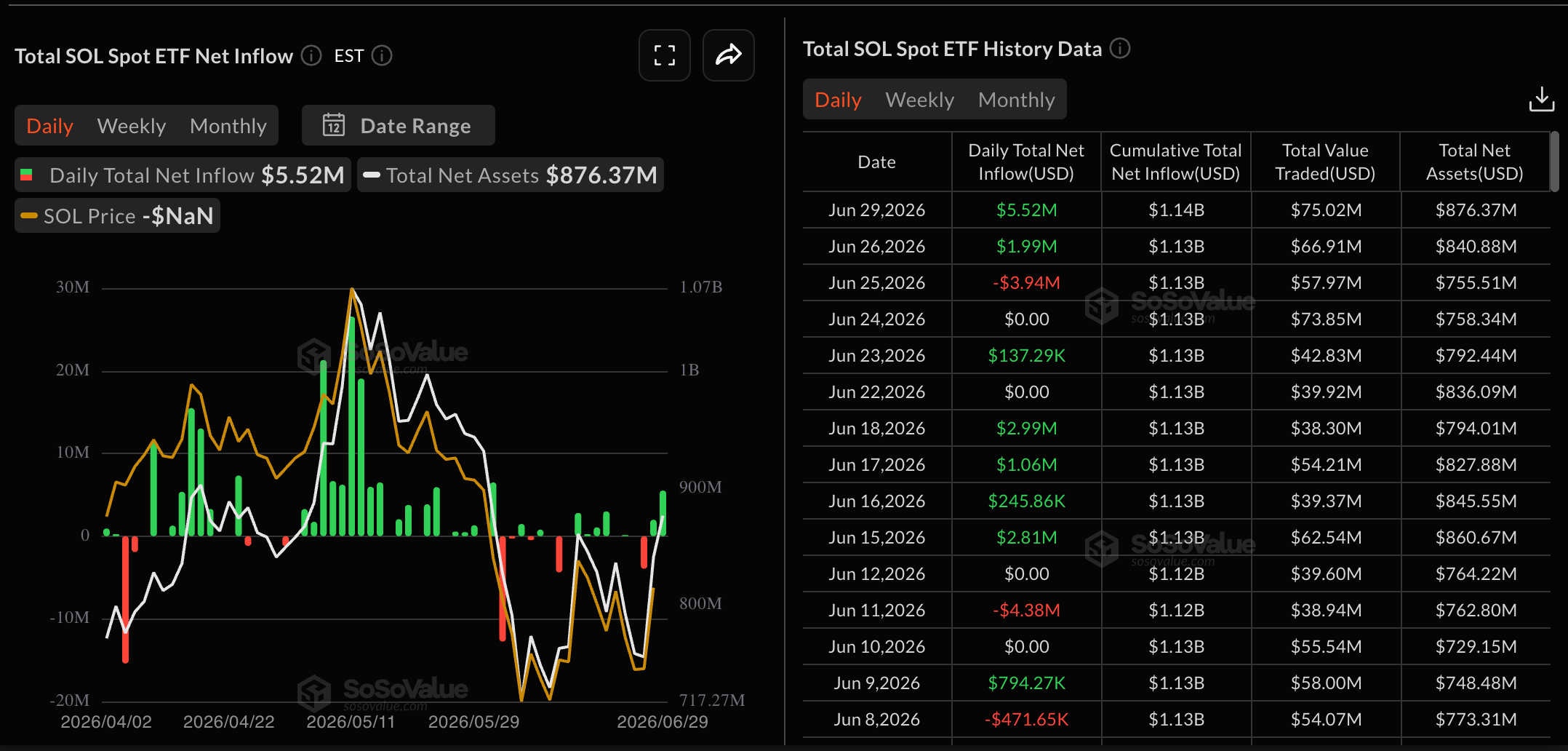Click info icon next to History Data title
Viewport: 1568px width, 751px height.
[x=1120, y=49]
